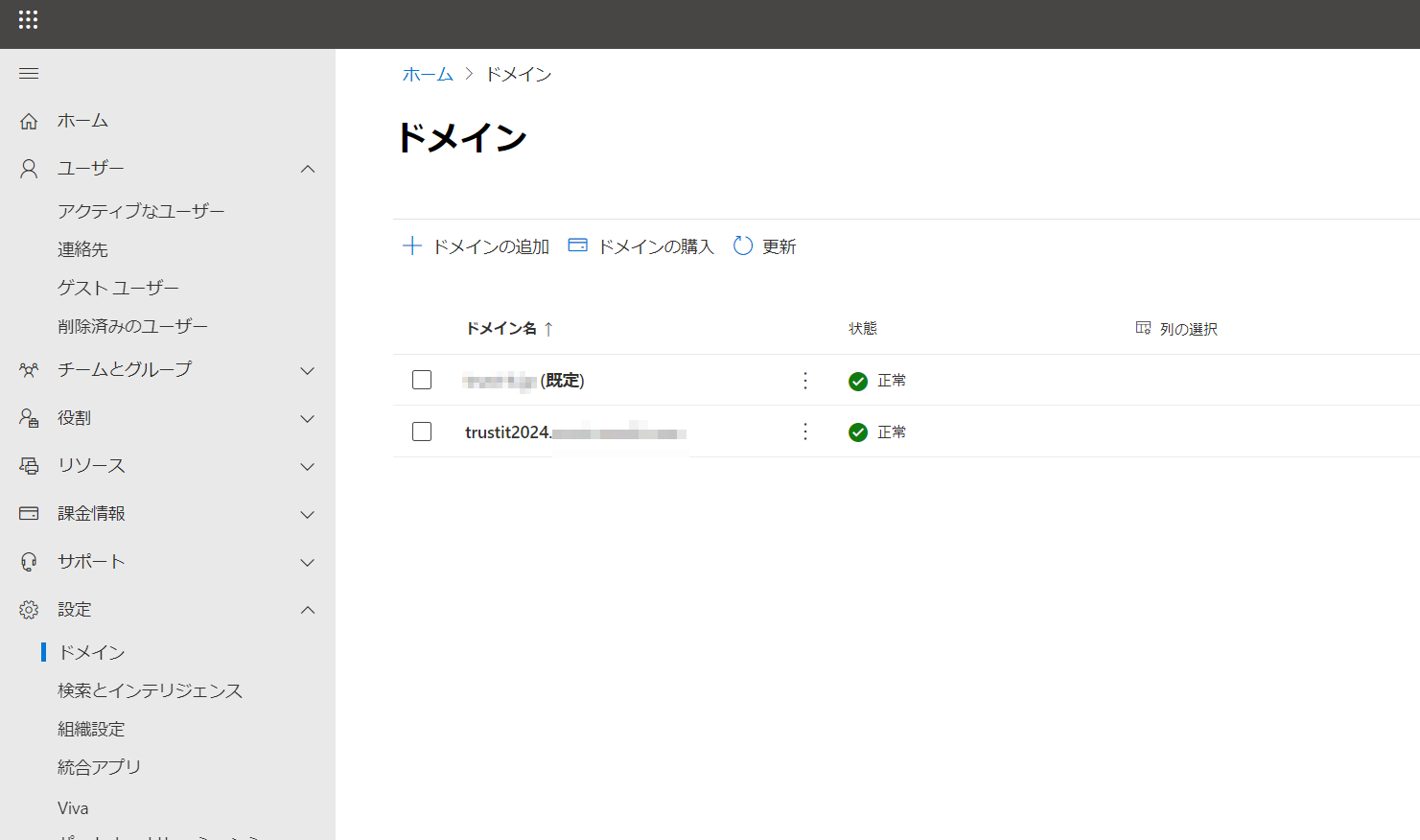Select the checkbox for the default (既定) domain
The image size is (1420, 840).
[x=422, y=381]
